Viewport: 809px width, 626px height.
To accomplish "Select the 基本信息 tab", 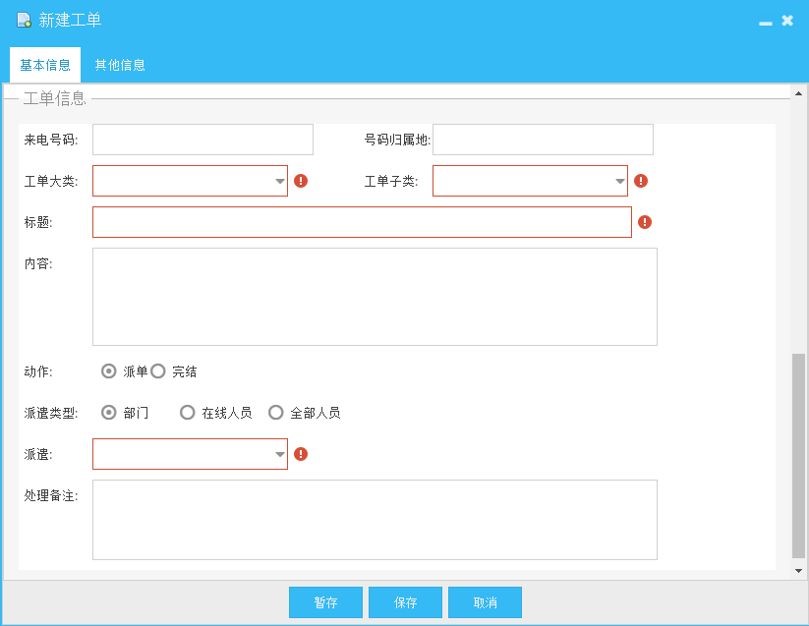I will [x=43, y=64].
